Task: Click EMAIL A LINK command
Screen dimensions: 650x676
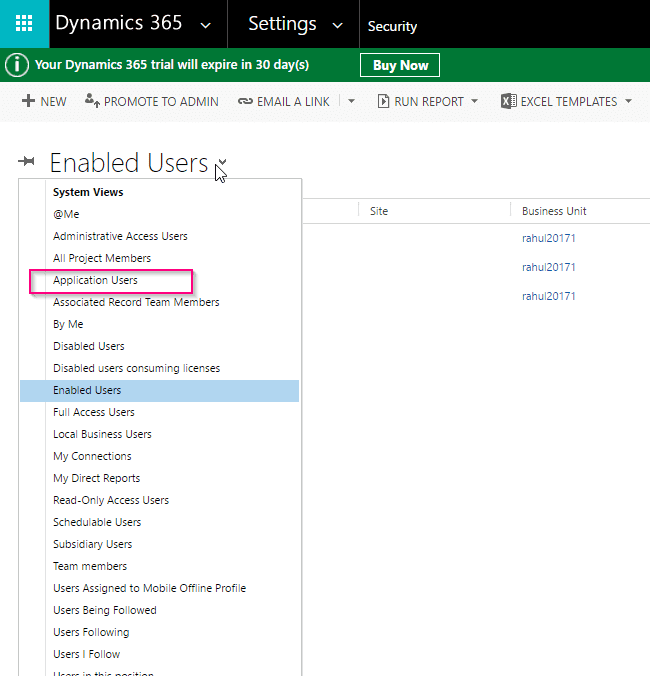Action: coord(293,102)
